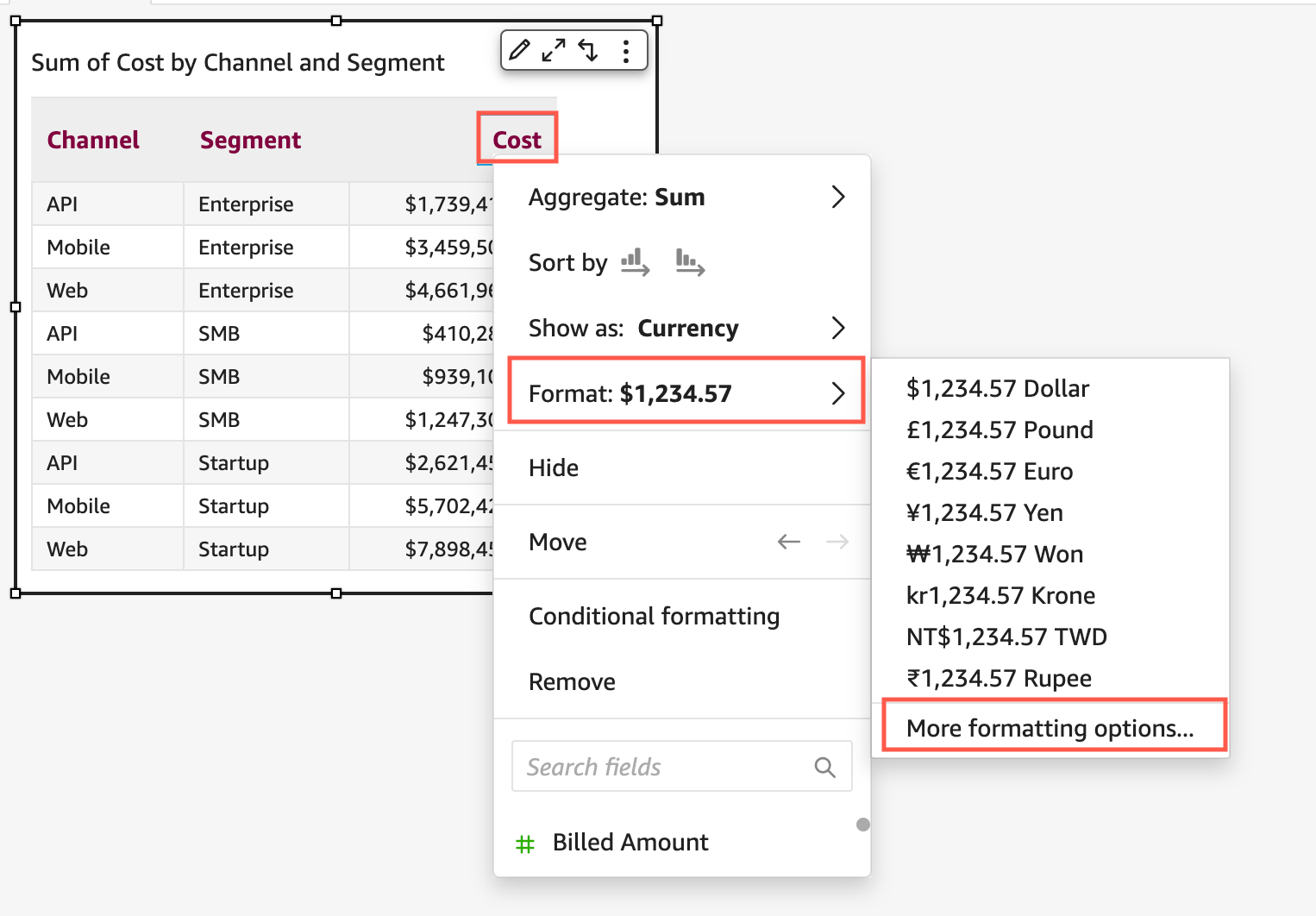Sort ascending using the bar chart icon

tap(635, 263)
